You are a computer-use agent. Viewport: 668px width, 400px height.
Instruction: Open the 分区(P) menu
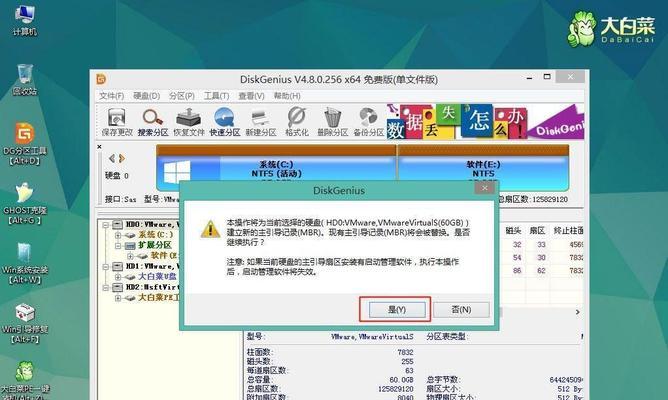coord(181,96)
